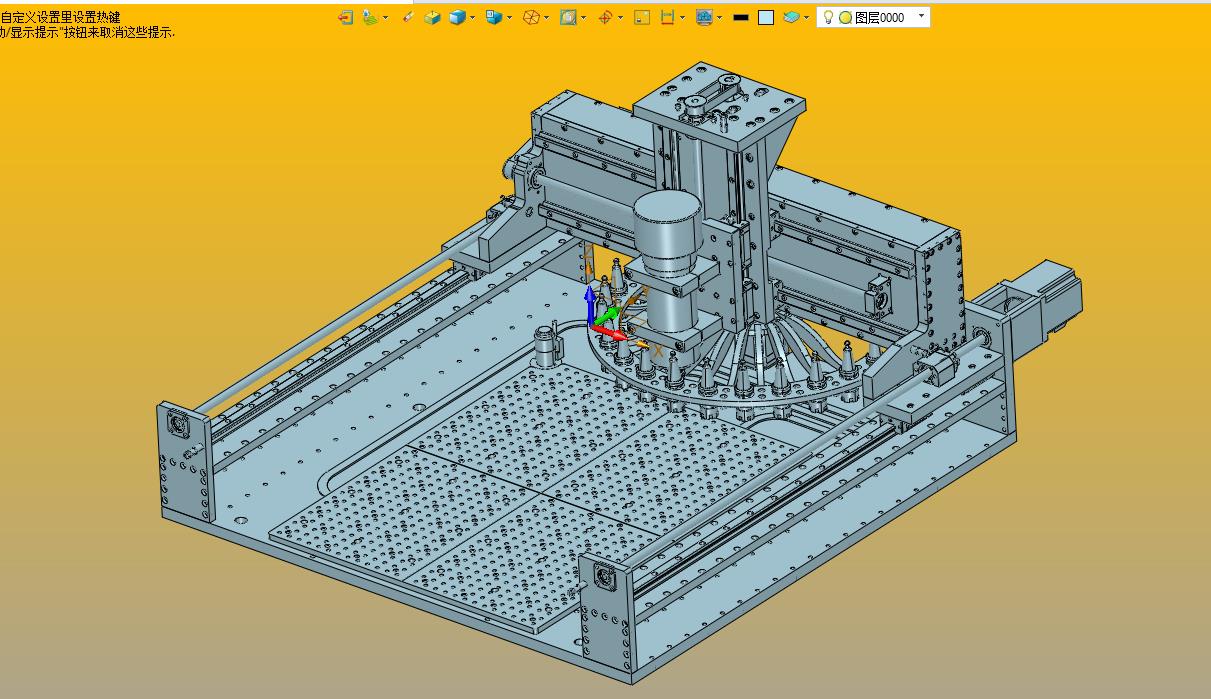Click the yellow layer color circle
The width and height of the screenshot is (1211, 699).
coord(845,18)
